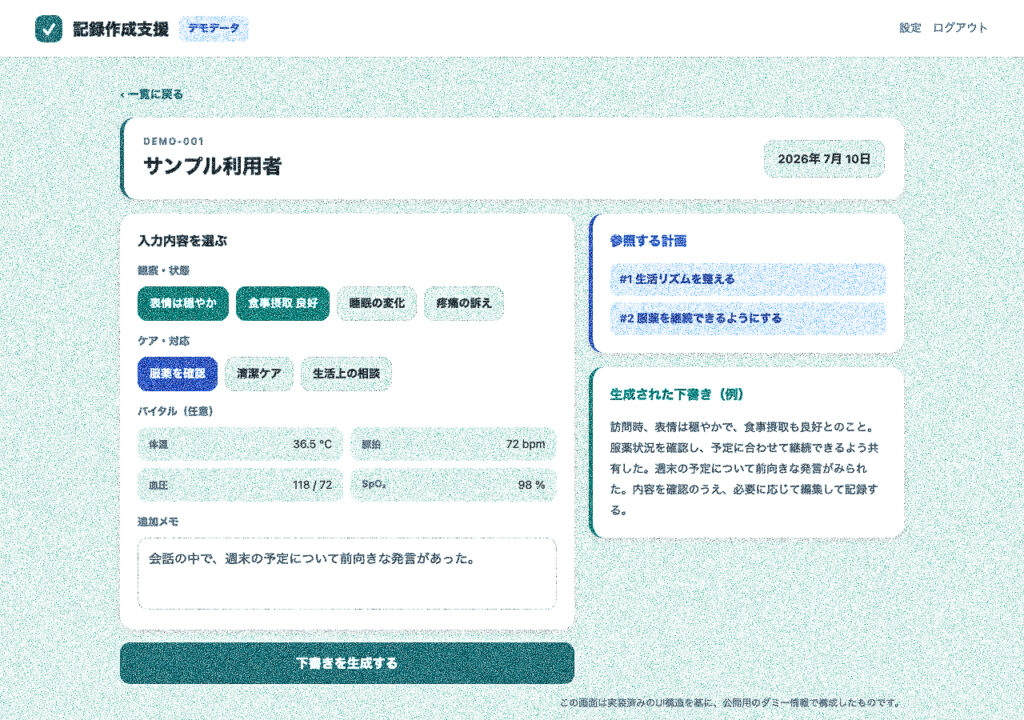Click ログアウト link
The height and width of the screenshot is (720, 1024).
(x=959, y=27)
